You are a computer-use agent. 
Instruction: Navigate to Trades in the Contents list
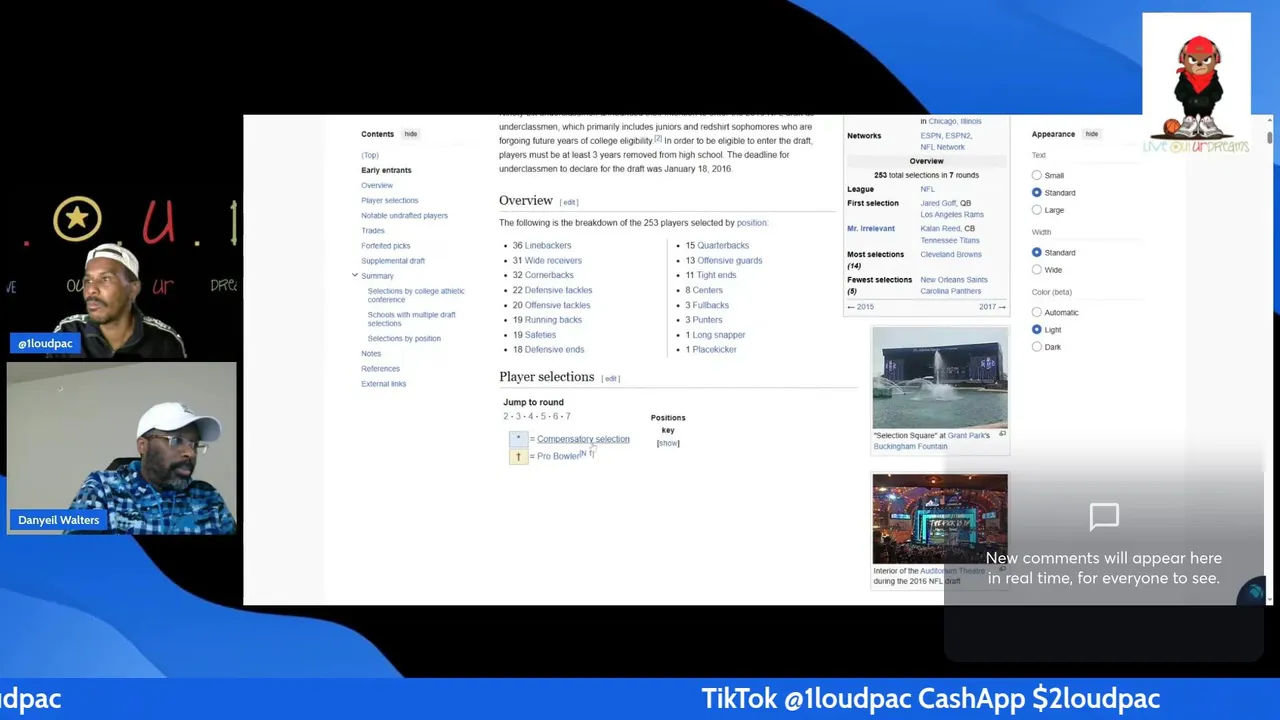point(373,230)
